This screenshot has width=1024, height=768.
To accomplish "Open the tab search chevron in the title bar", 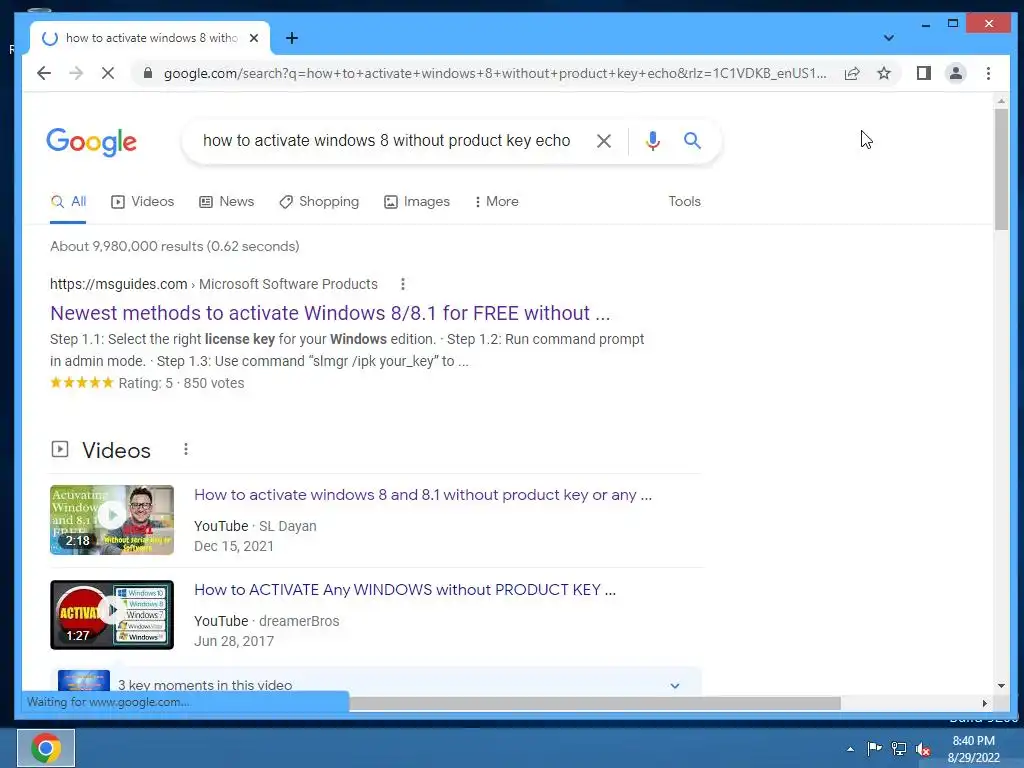I will [888, 38].
